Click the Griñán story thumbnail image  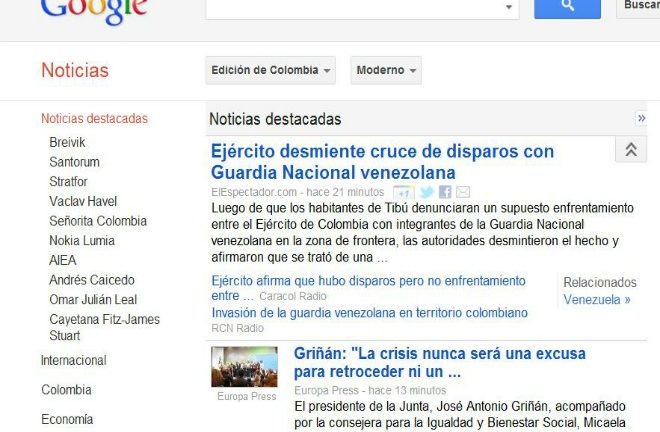click(244, 367)
